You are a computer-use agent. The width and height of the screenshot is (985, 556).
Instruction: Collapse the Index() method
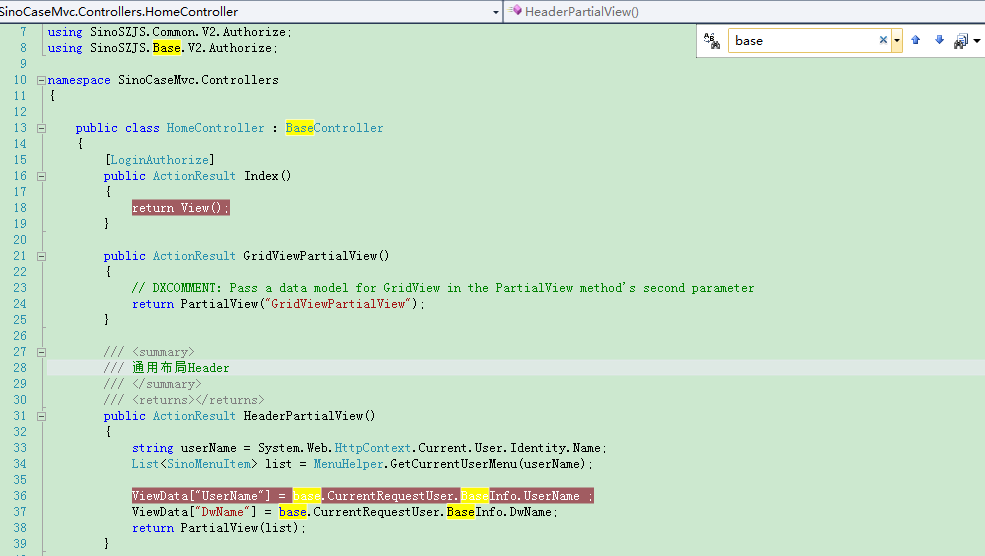(x=40, y=176)
